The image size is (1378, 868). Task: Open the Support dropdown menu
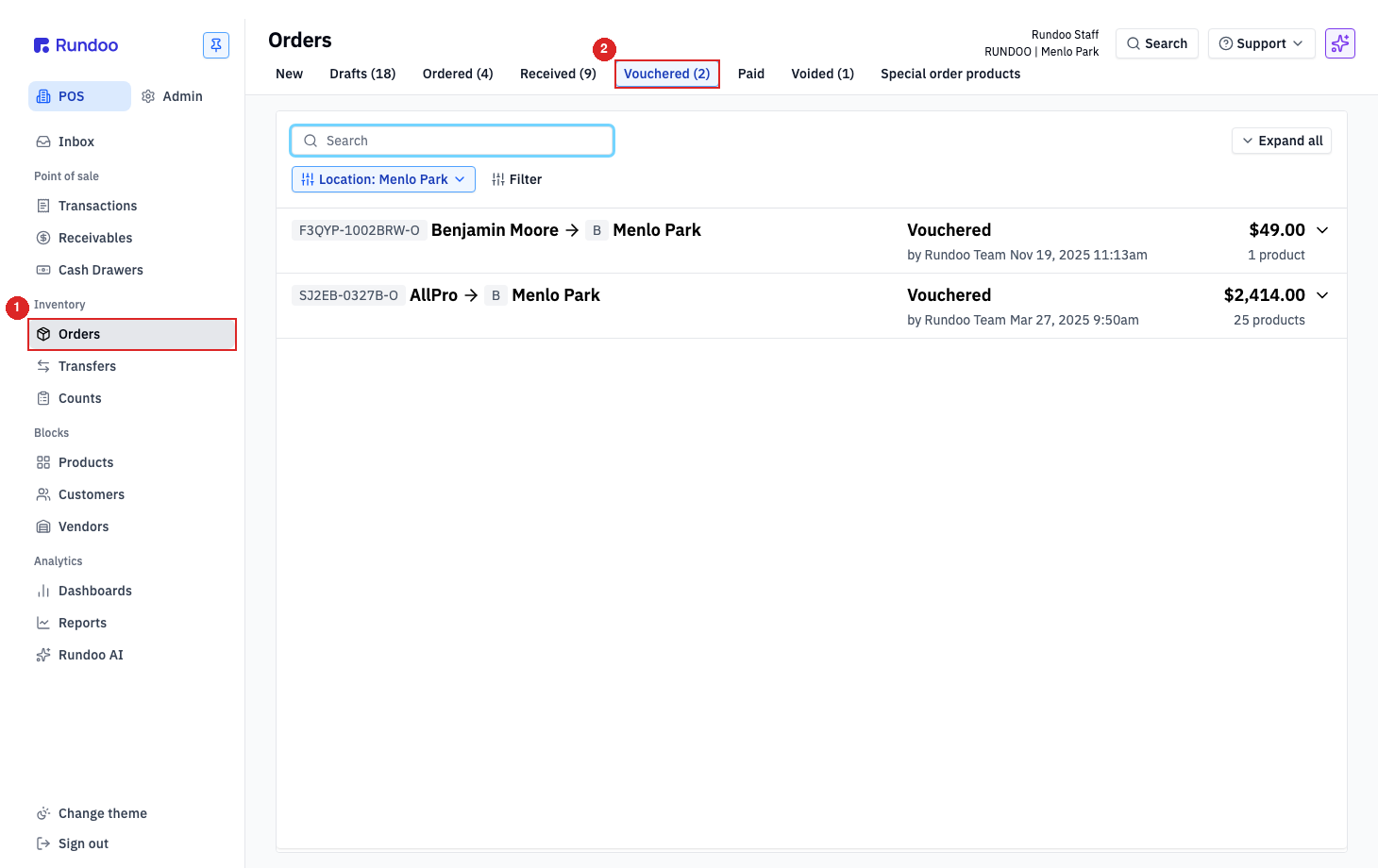click(1261, 43)
